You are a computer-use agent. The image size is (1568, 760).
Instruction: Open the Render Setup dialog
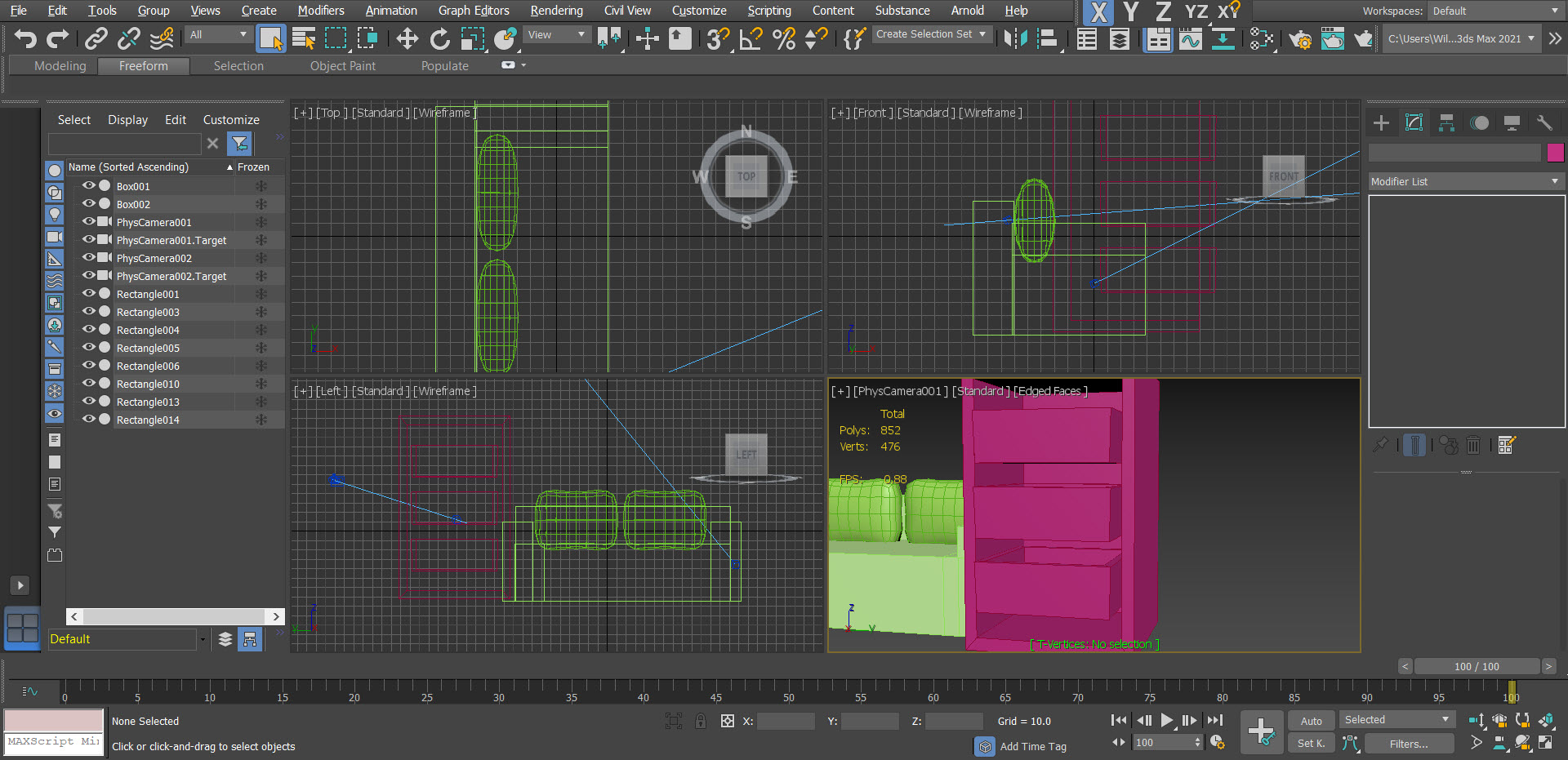(1301, 38)
